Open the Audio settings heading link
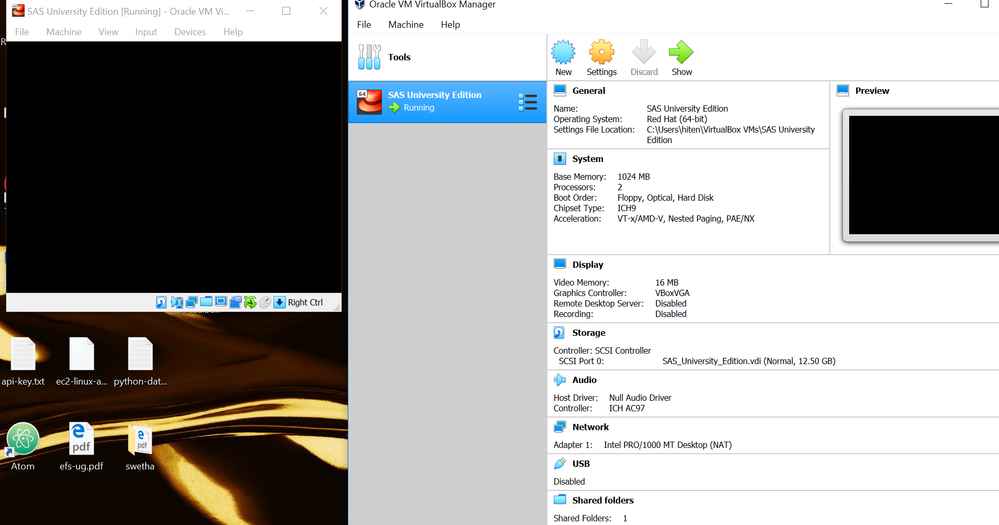Image resolution: width=999 pixels, height=525 pixels. click(x=584, y=380)
